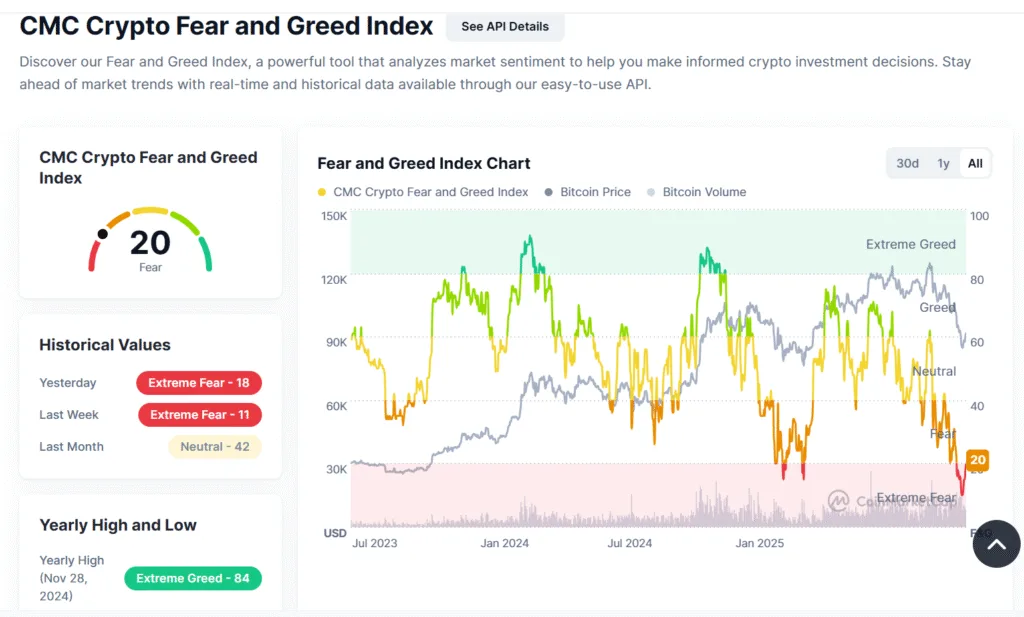The image size is (1024, 617).
Task: Select the All time range tab
Action: tap(973, 162)
